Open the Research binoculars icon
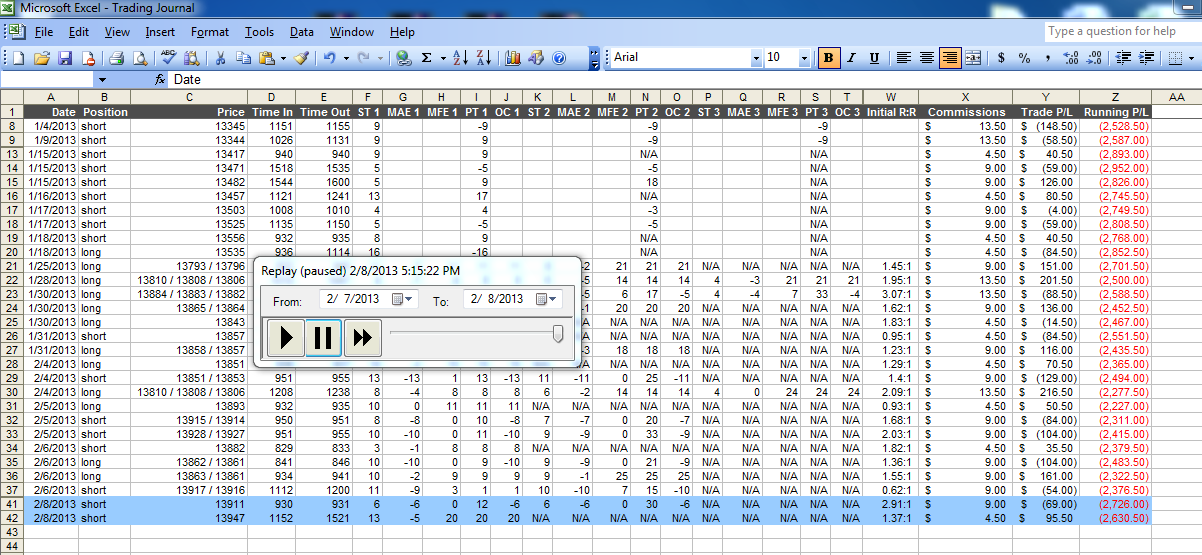The height and width of the screenshot is (555, 1202). [x=191, y=58]
